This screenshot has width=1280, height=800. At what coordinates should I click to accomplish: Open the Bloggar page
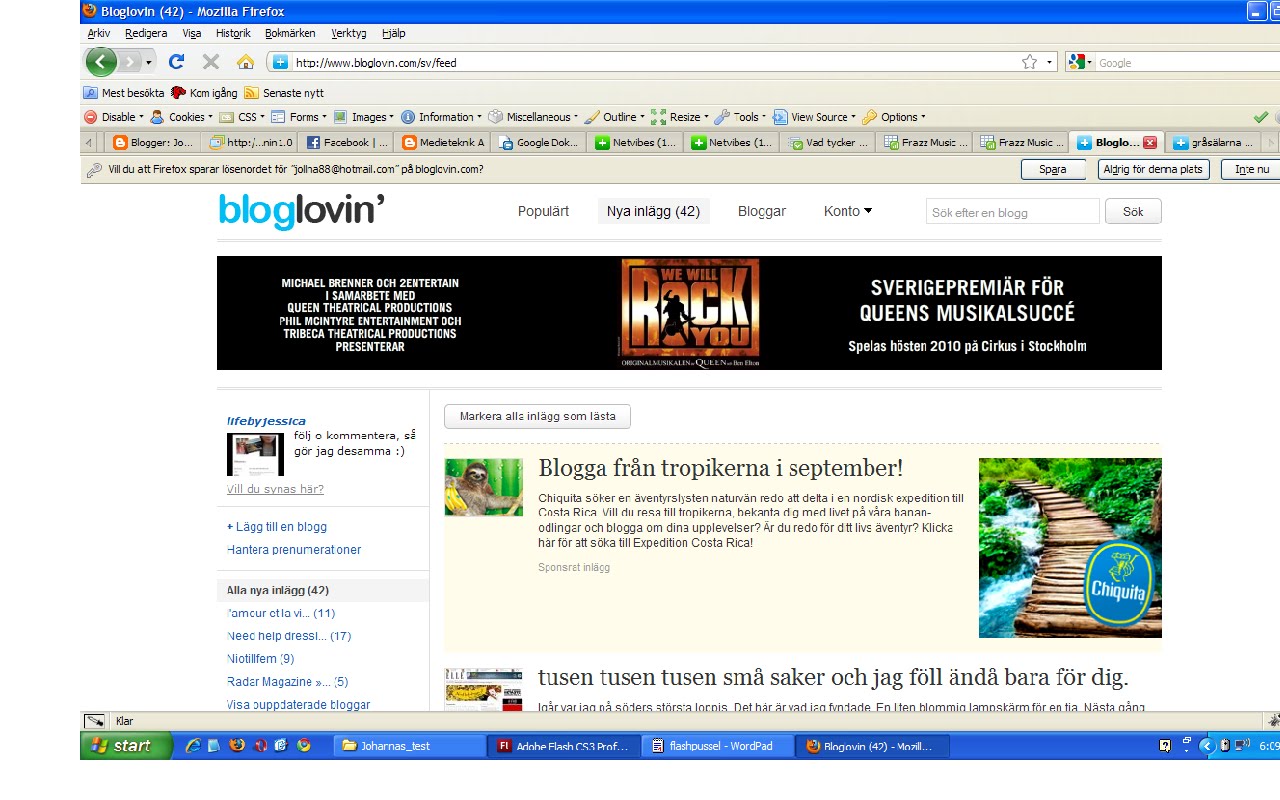click(x=762, y=211)
